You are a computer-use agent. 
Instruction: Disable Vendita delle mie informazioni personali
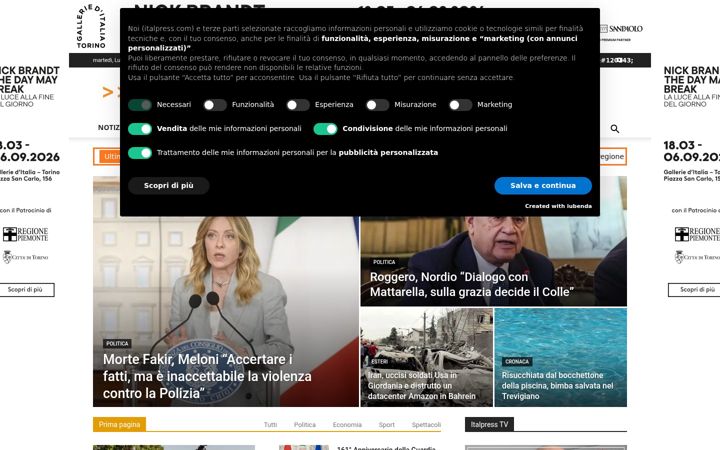coord(140,129)
